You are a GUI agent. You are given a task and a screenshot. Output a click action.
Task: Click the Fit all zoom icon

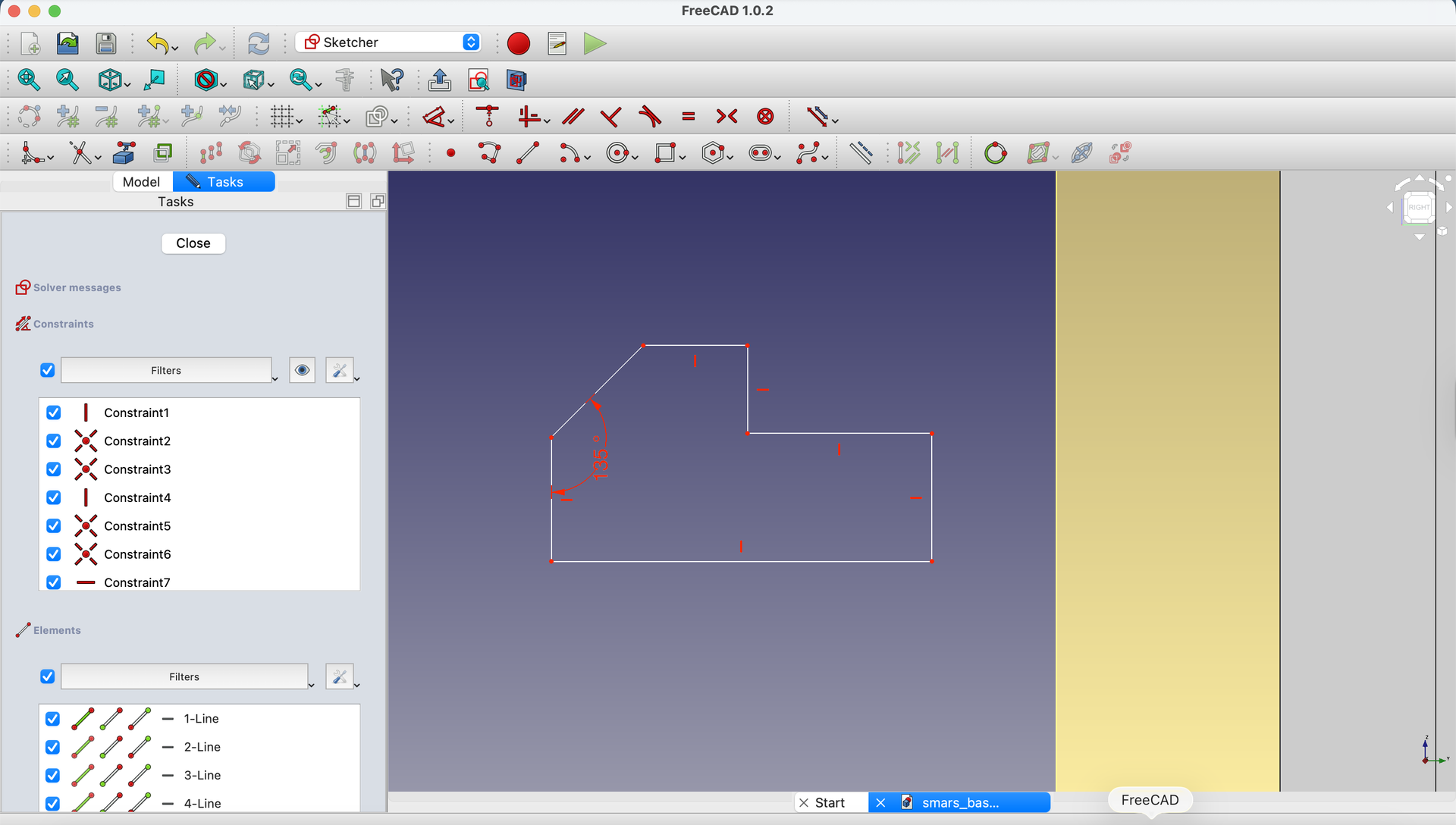[x=29, y=80]
